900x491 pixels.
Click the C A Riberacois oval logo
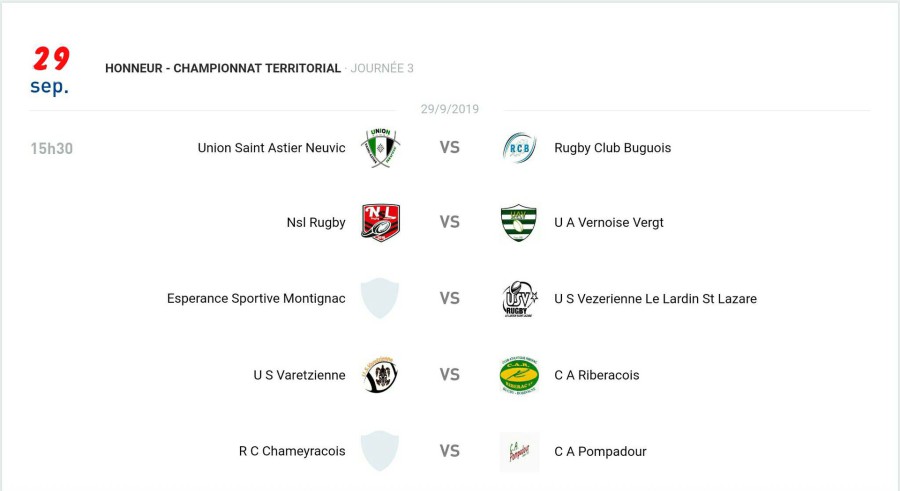tap(519, 375)
